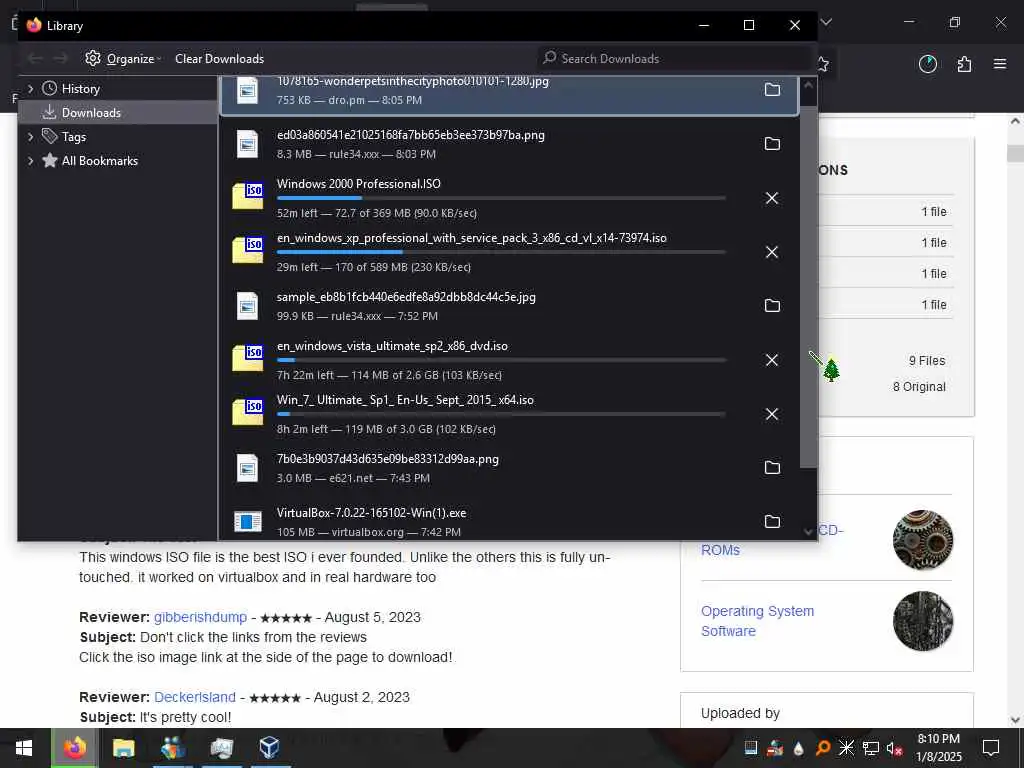Open DeckerIsland reviewer profile link
This screenshot has width=1024, height=768.
(195, 697)
